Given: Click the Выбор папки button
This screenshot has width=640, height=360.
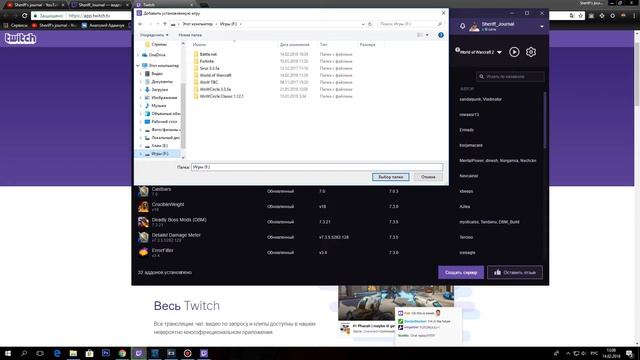Looking at the screenshot, I should 391,177.
